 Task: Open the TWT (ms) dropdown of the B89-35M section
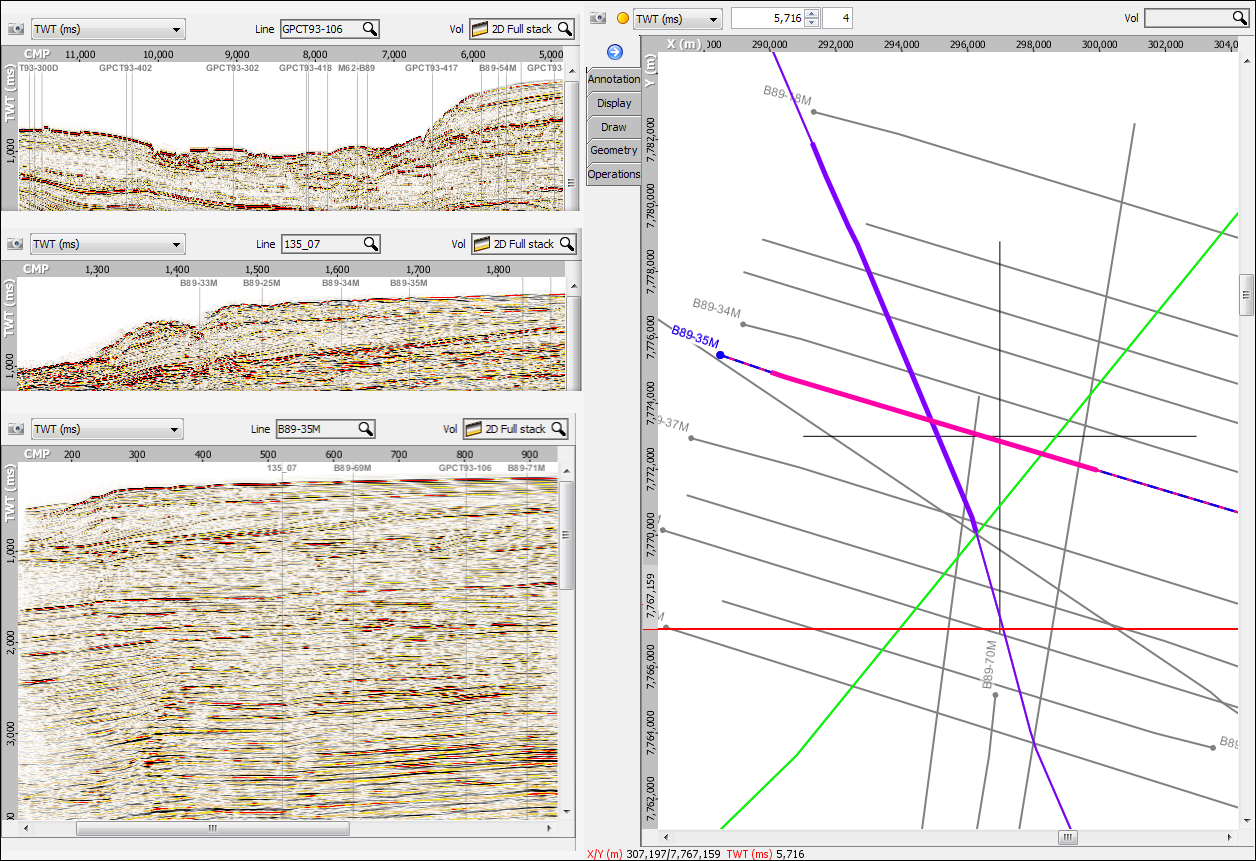107,429
